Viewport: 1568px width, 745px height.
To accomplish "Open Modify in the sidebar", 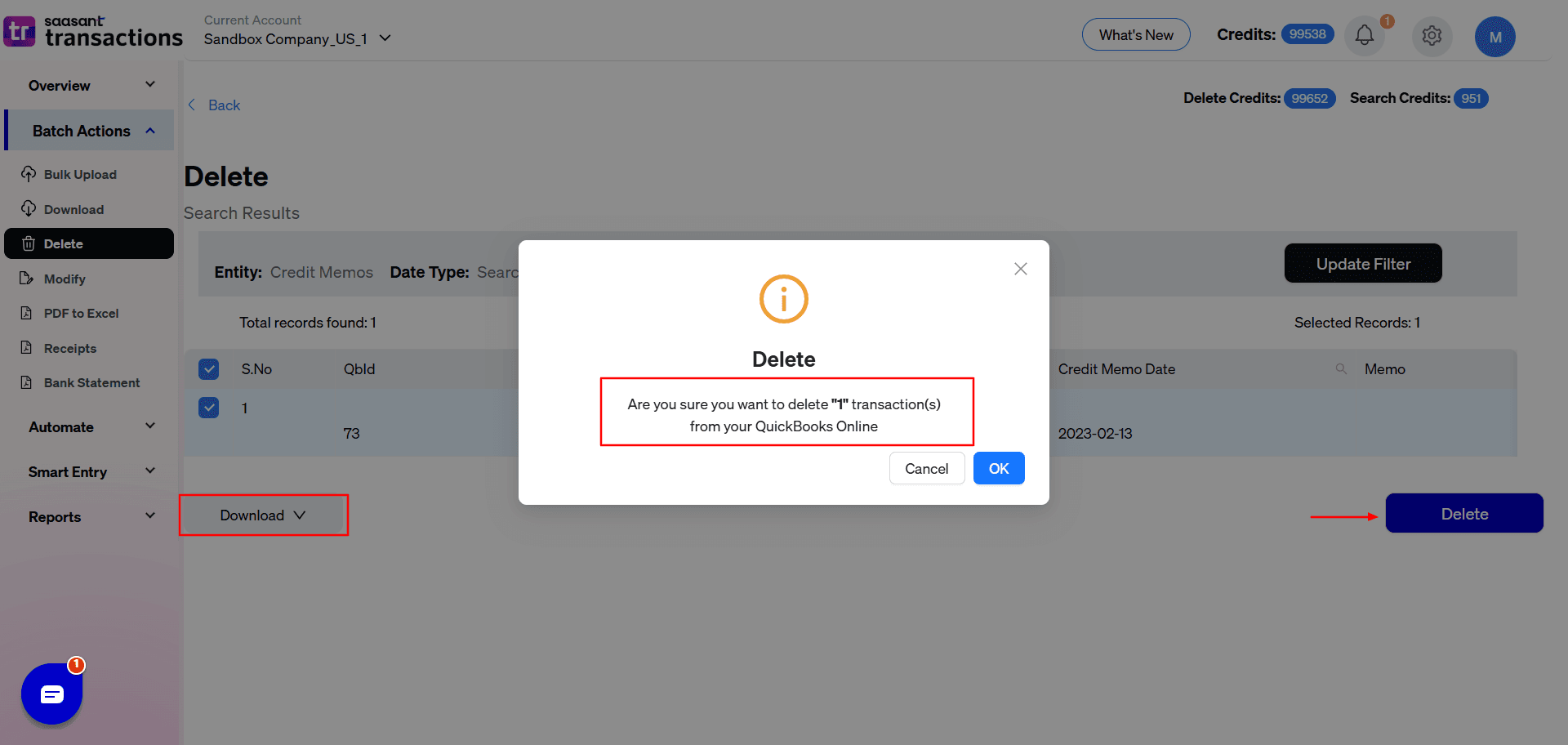I will pos(65,279).
